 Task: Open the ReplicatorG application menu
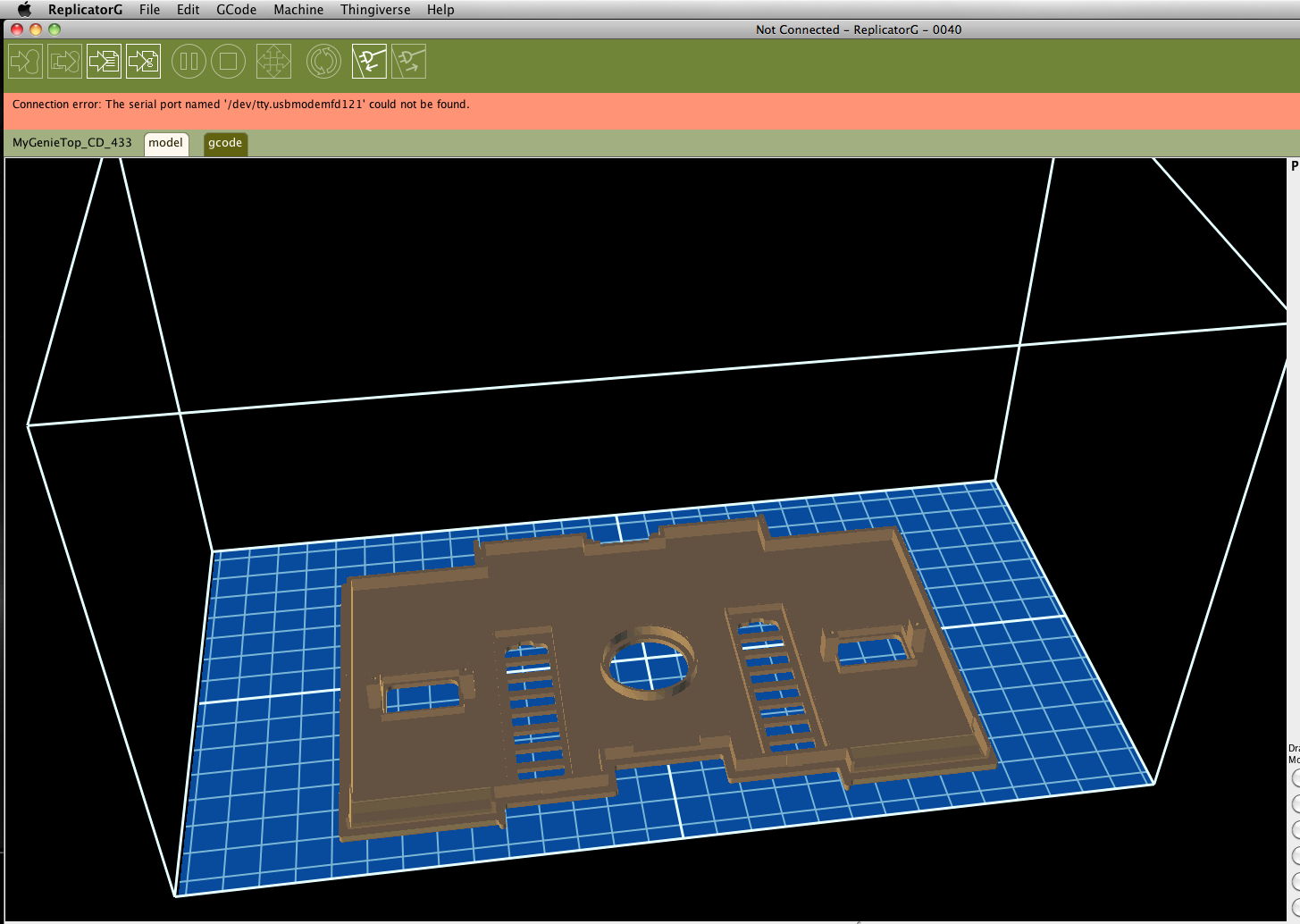(86, 9)
